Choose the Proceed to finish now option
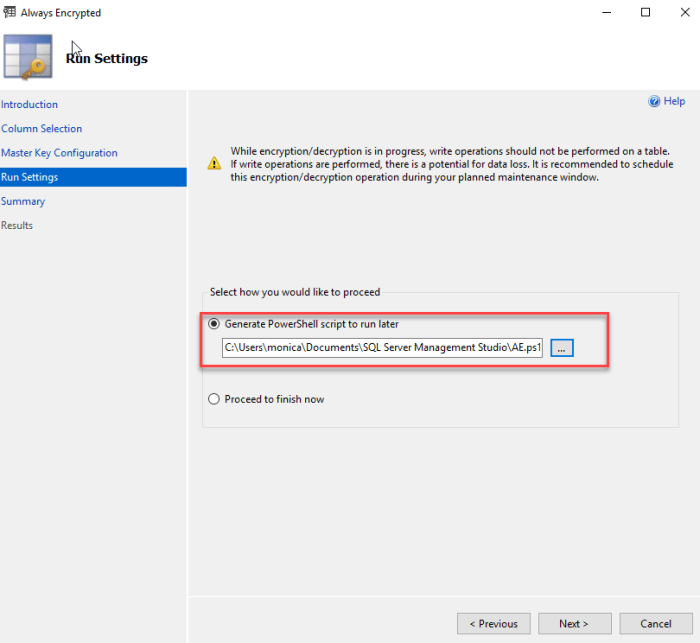This screenshot has width=700, height=643. (214, 400)
